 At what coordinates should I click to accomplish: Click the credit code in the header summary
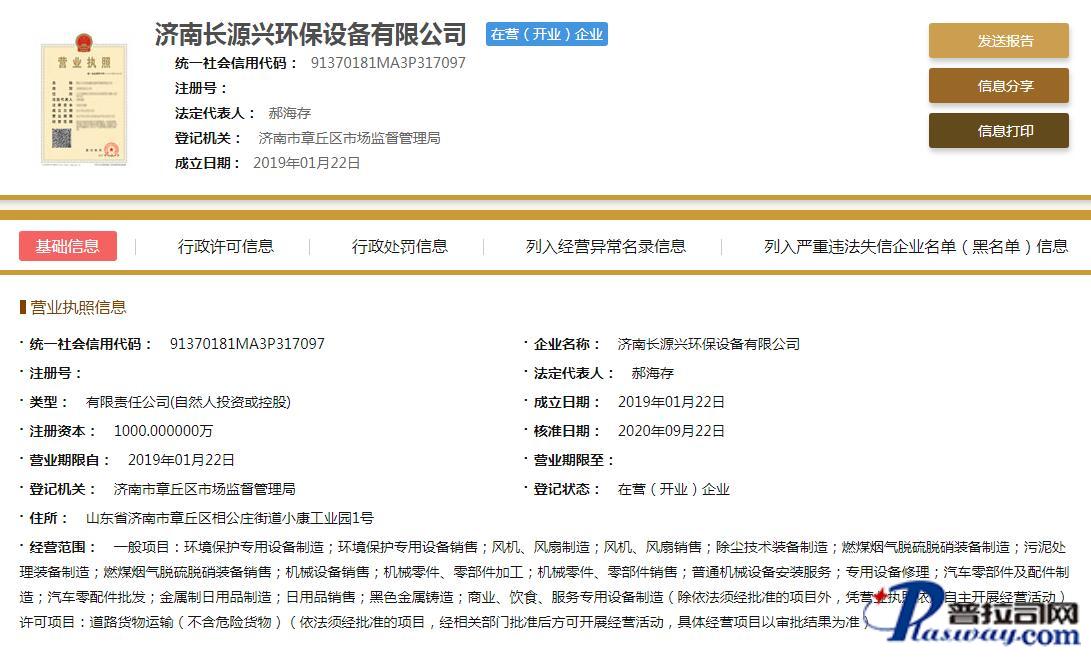pyautogui.click(x=388, y=62)
